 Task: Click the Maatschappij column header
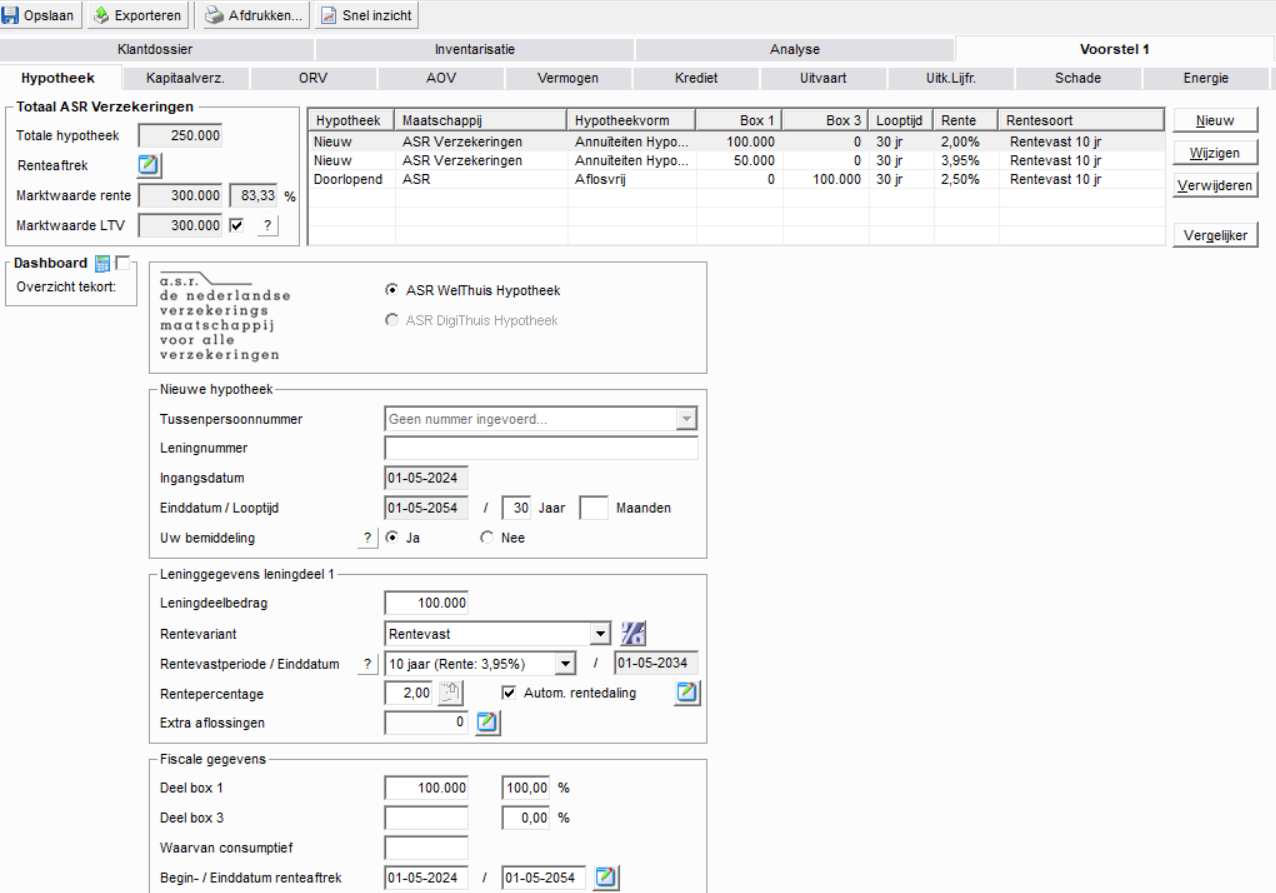click(x=481, y=120)
